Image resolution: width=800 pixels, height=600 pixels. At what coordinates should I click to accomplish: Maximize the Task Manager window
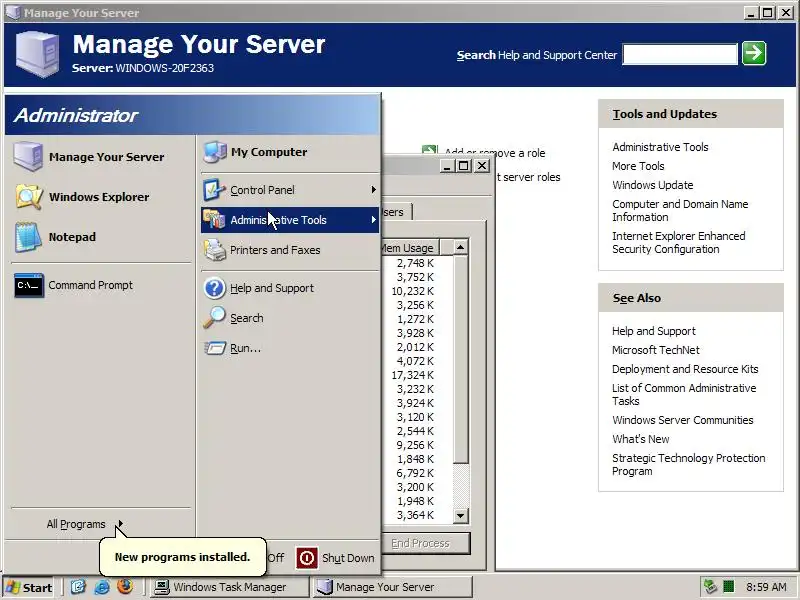tap(463, 166)
